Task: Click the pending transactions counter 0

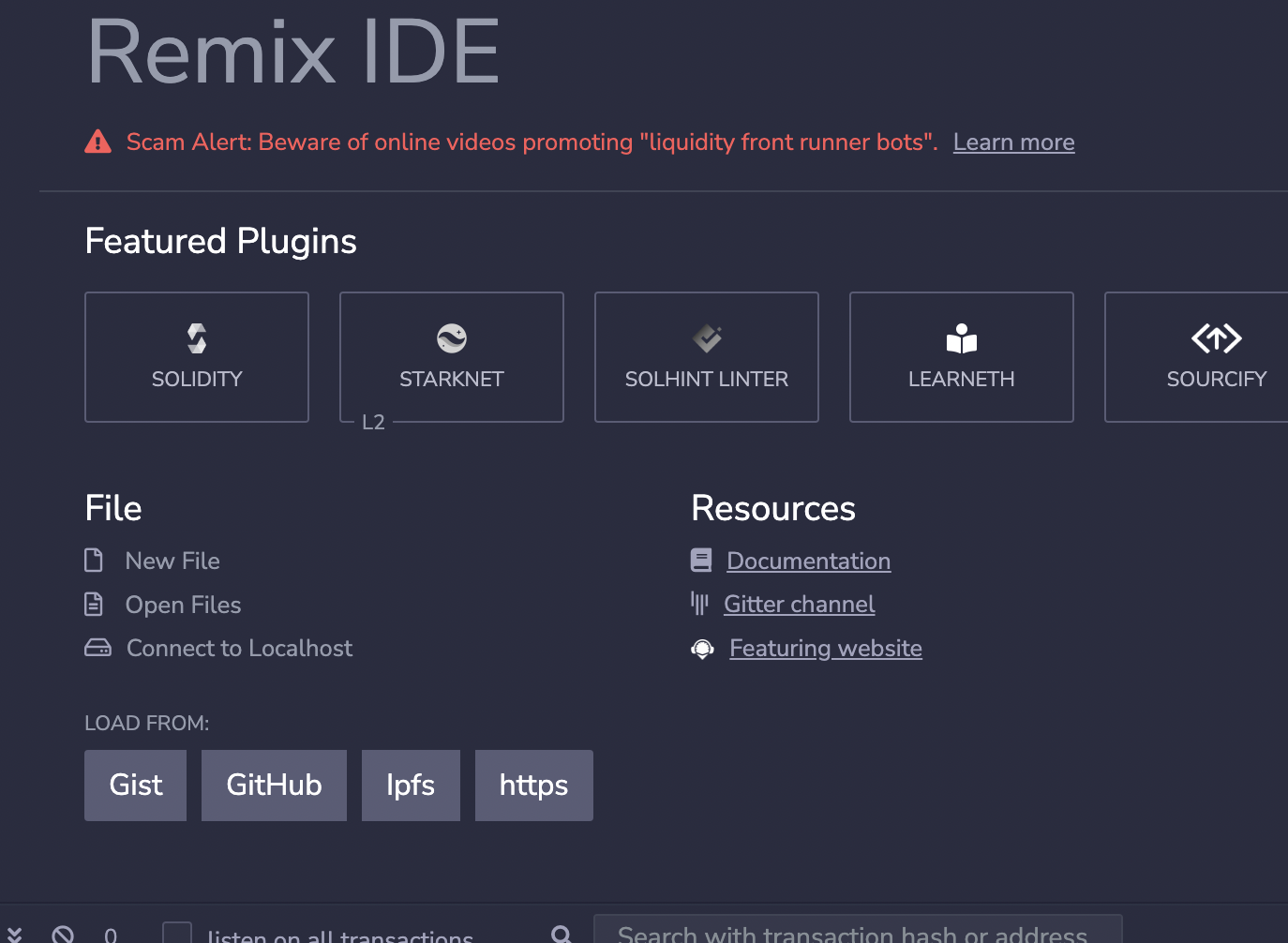Action: coord(111,935)
